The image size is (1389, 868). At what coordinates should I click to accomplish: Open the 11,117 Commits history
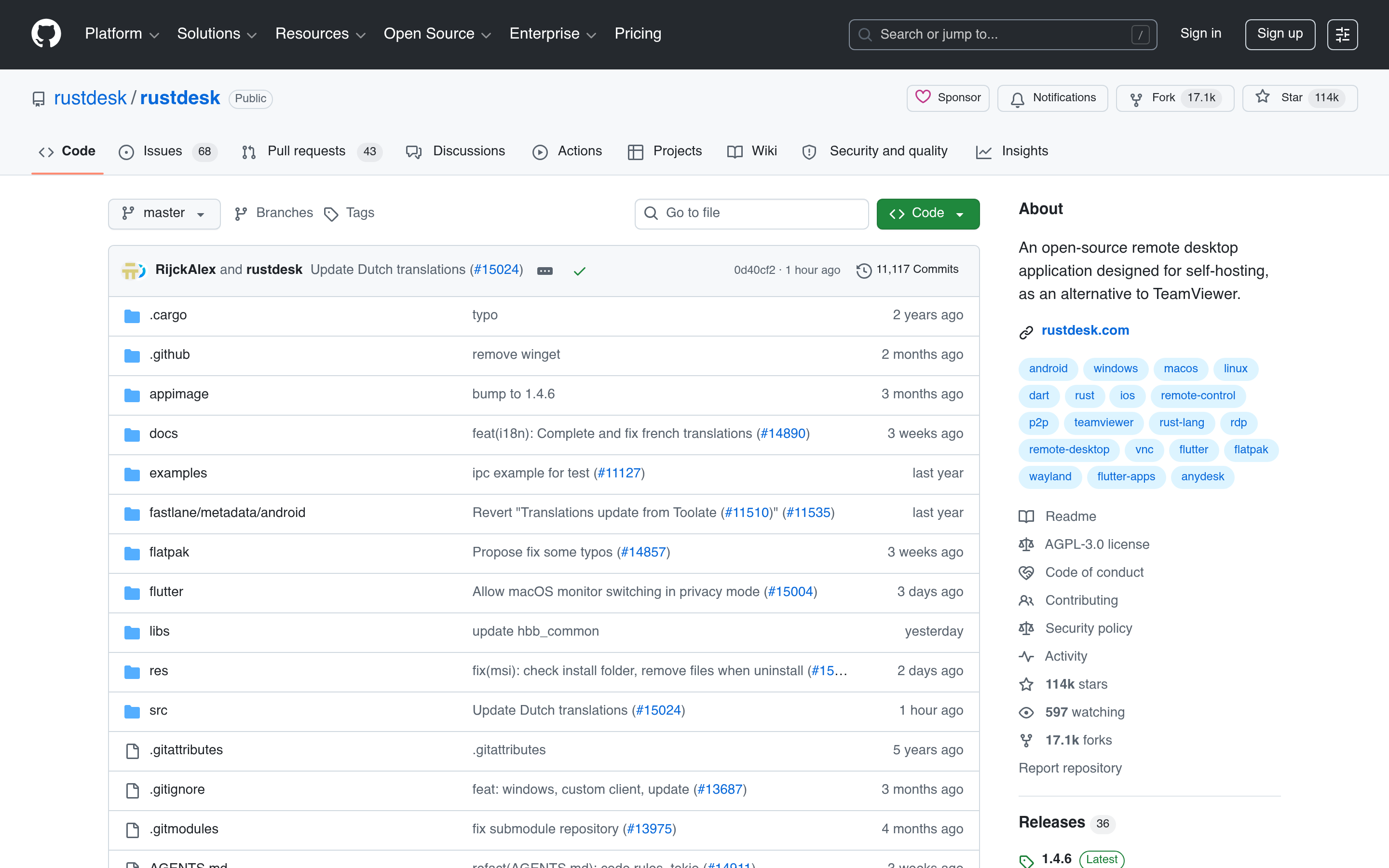click(908, 270)
